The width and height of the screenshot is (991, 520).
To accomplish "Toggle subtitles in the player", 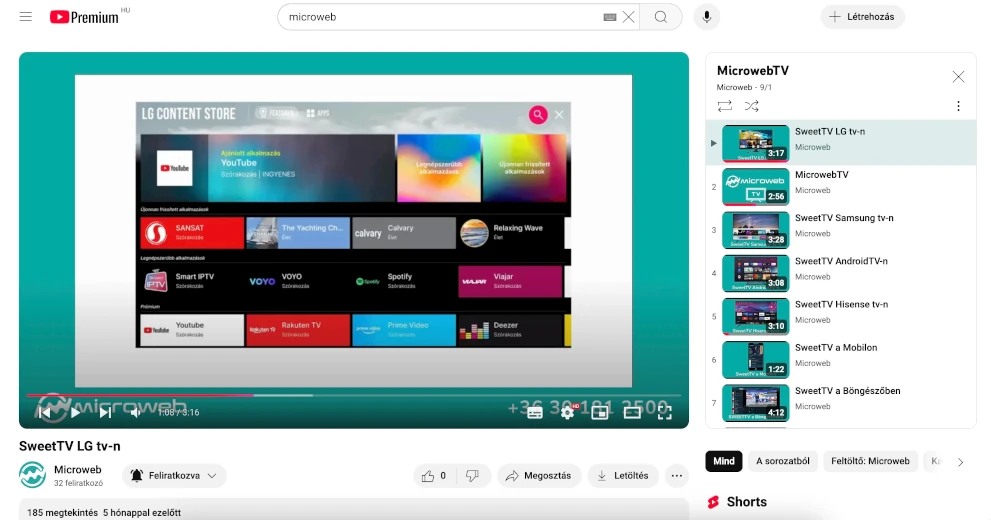I will coord(535,413).
